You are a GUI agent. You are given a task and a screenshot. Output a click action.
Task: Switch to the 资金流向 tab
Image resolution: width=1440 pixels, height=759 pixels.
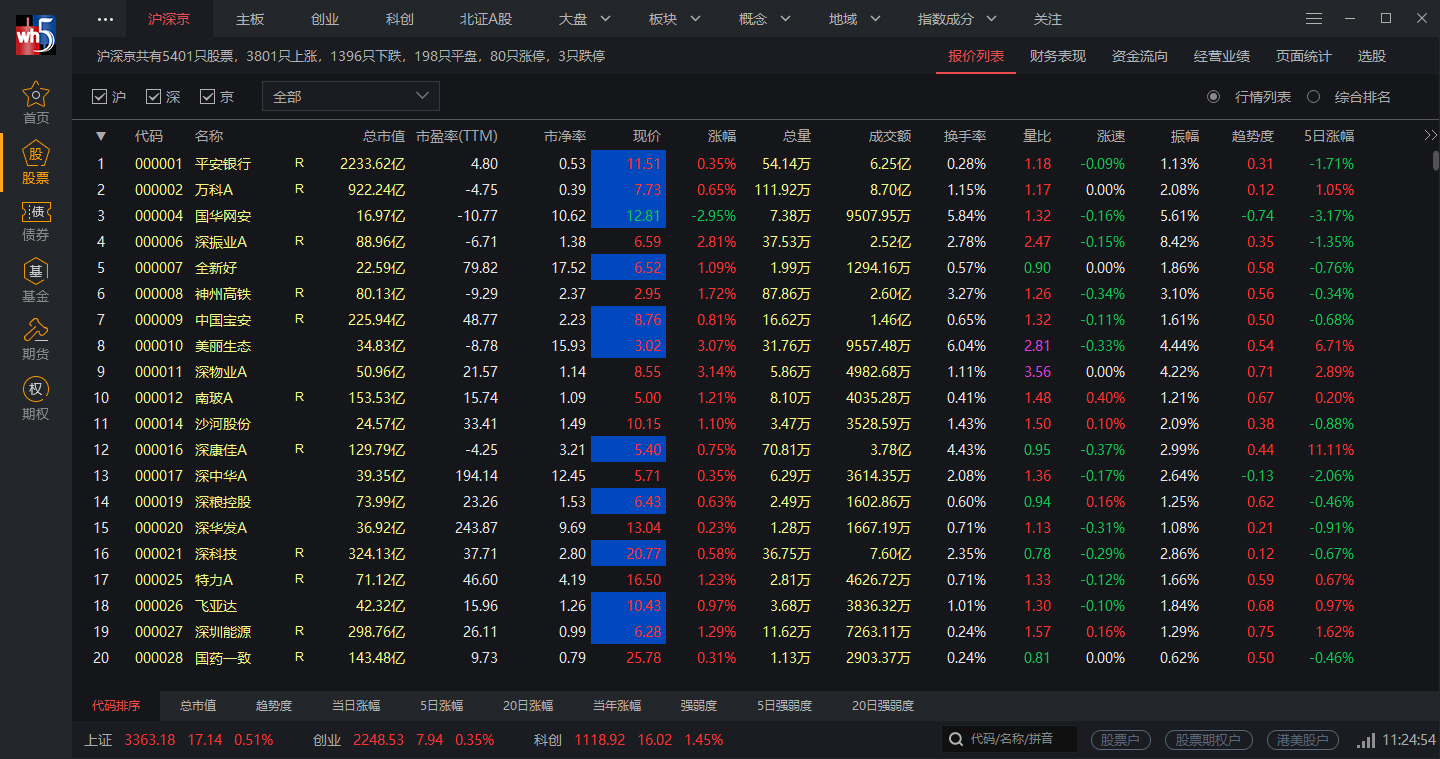(1139, 56)
